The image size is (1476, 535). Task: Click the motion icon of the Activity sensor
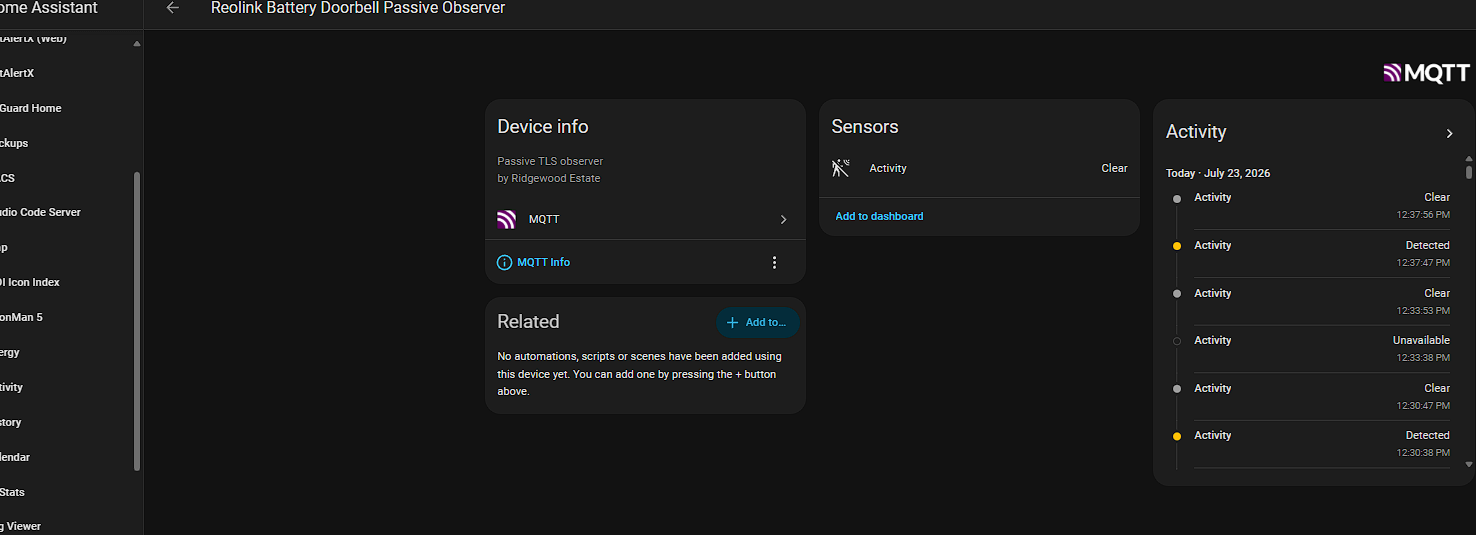(841, 168)
